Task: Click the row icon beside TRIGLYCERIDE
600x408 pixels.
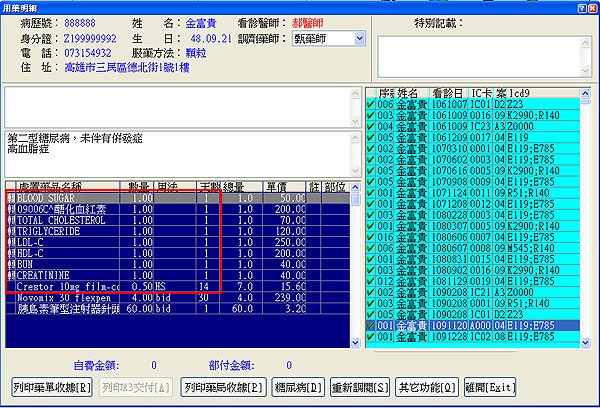Action: click(x=11, y=231)
